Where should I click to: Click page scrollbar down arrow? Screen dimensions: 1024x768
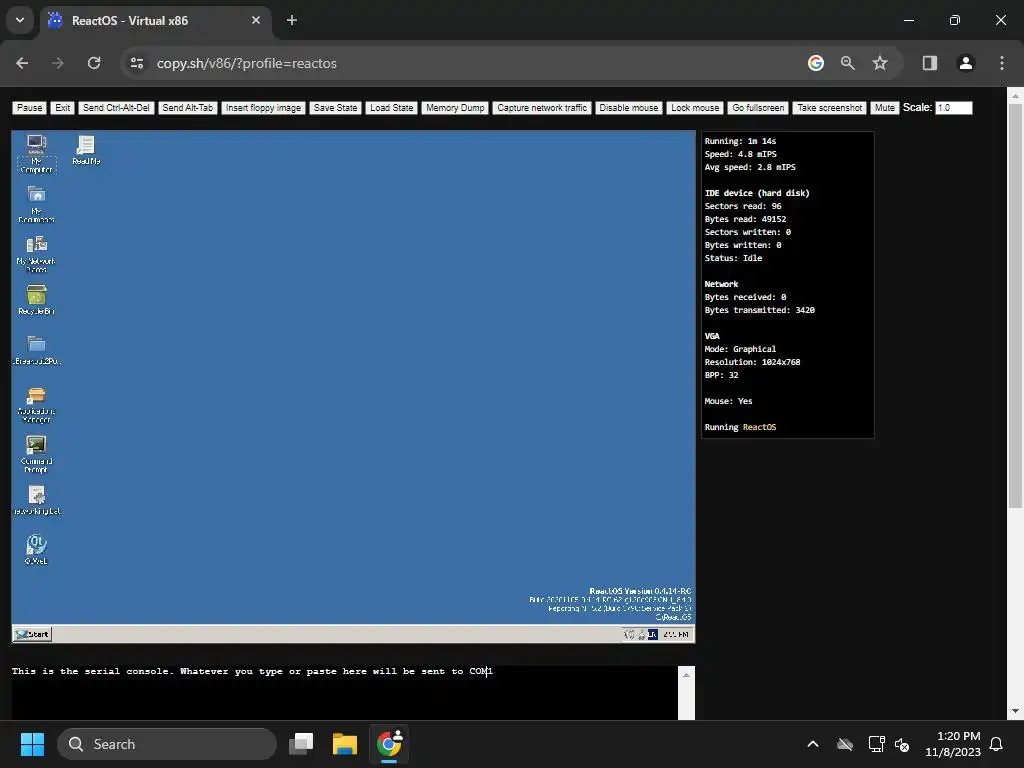pyautogui.click(x=1015, y=711)
